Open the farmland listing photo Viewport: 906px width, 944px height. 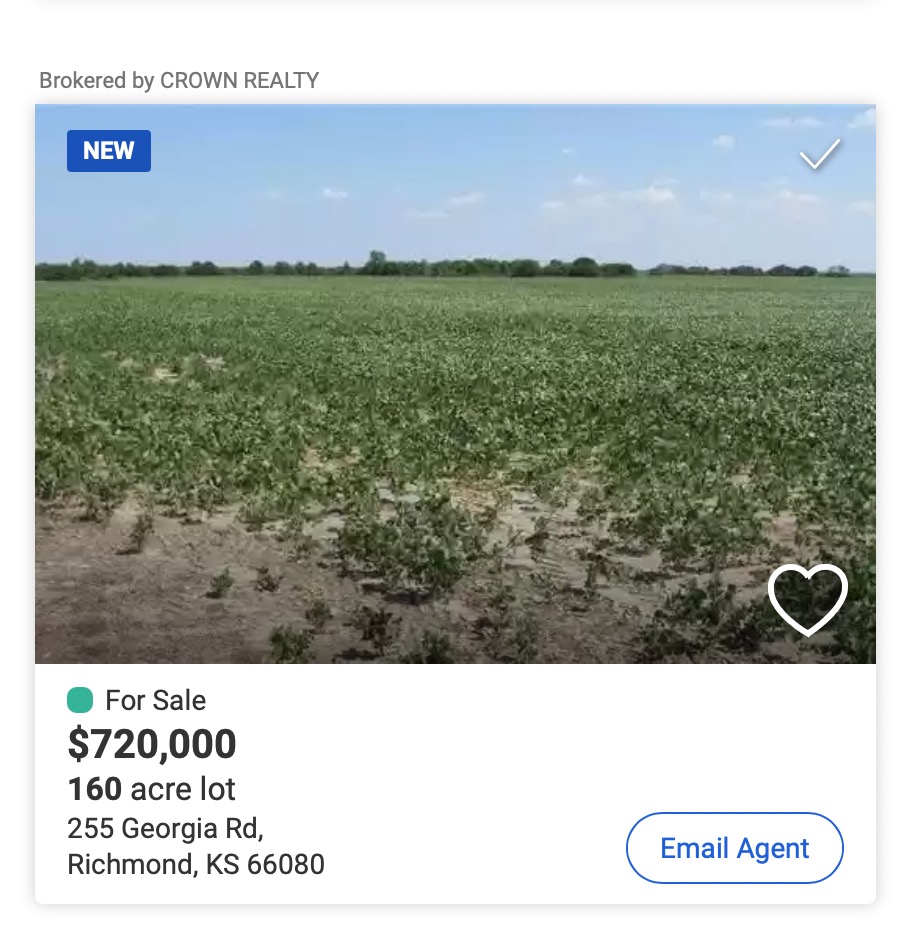455,400
